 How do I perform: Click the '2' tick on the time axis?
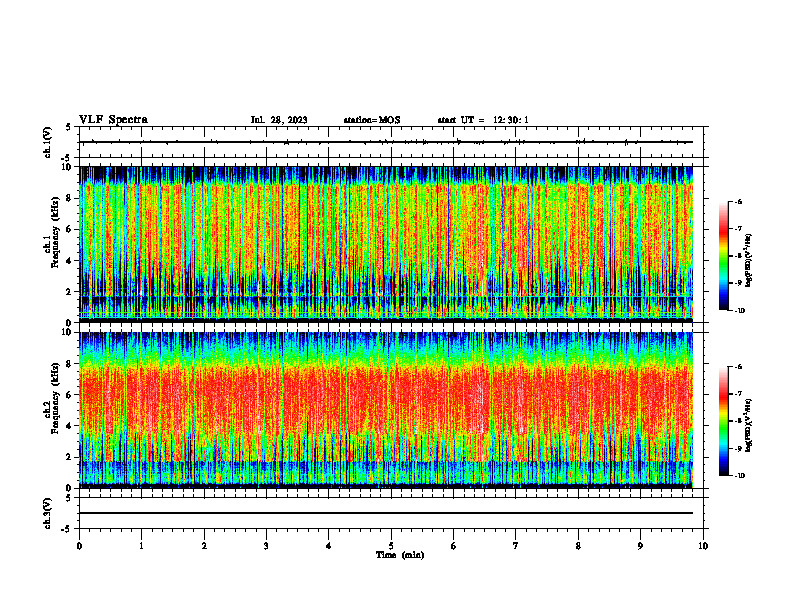(204, 546)
